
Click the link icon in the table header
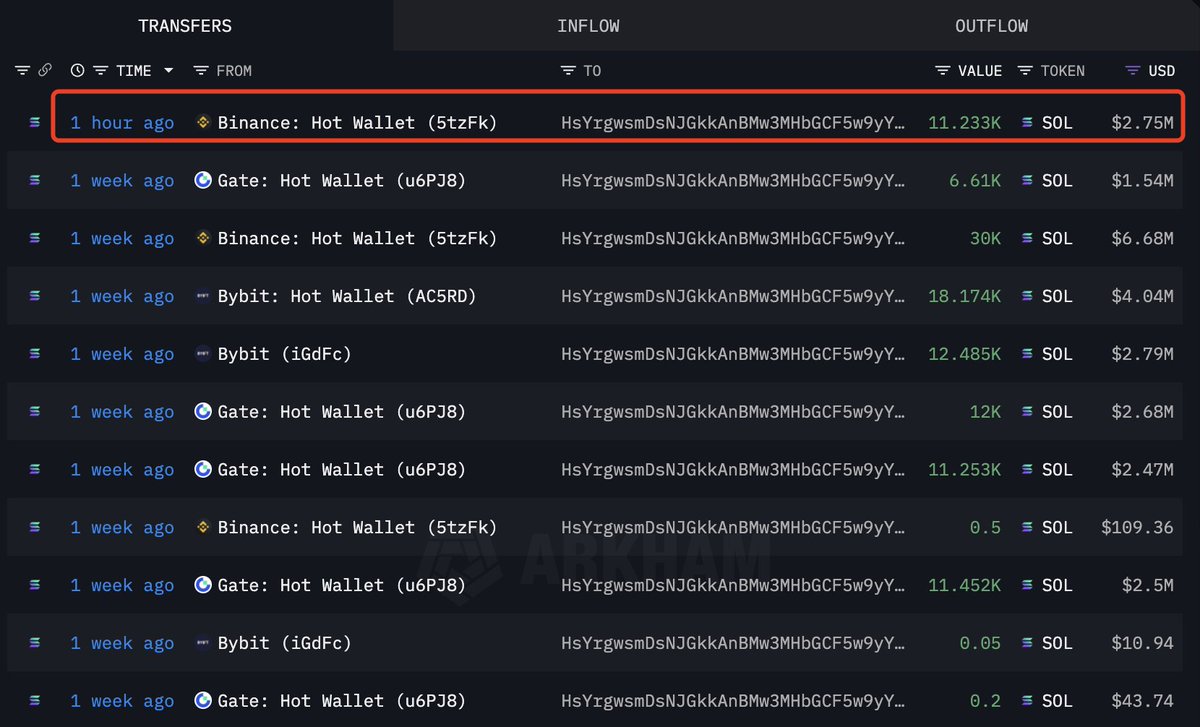click(x=45, y=71)
